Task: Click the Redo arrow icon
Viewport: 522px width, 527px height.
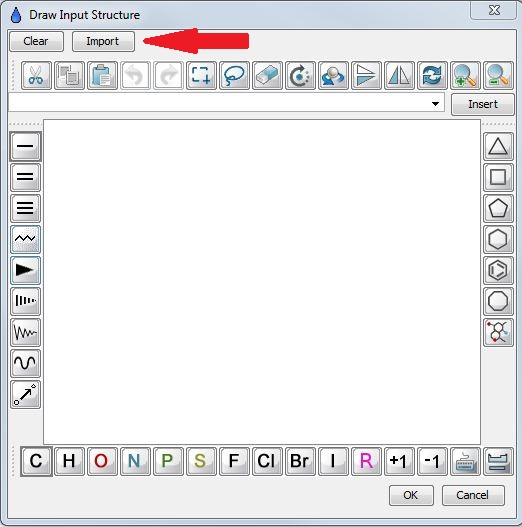Action: (x=168, y=75)
